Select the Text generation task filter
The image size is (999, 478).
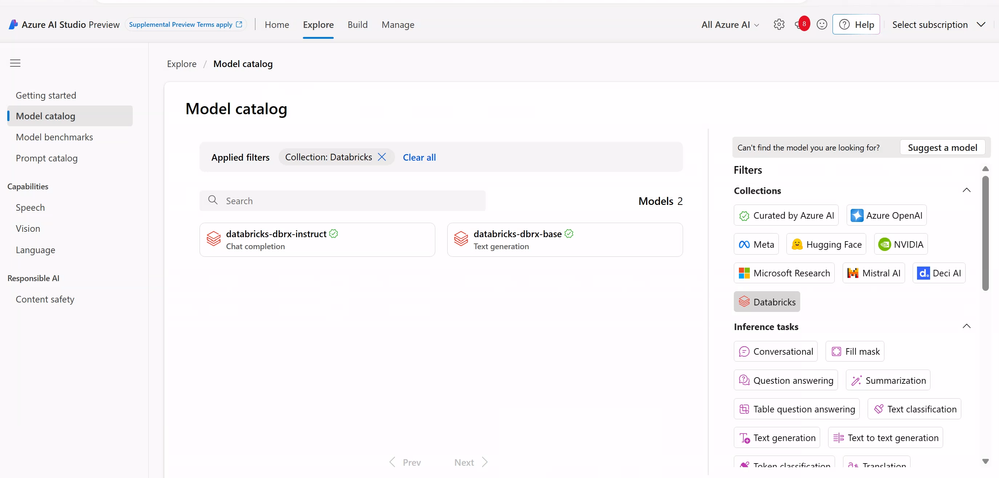(x=777, y=438)
